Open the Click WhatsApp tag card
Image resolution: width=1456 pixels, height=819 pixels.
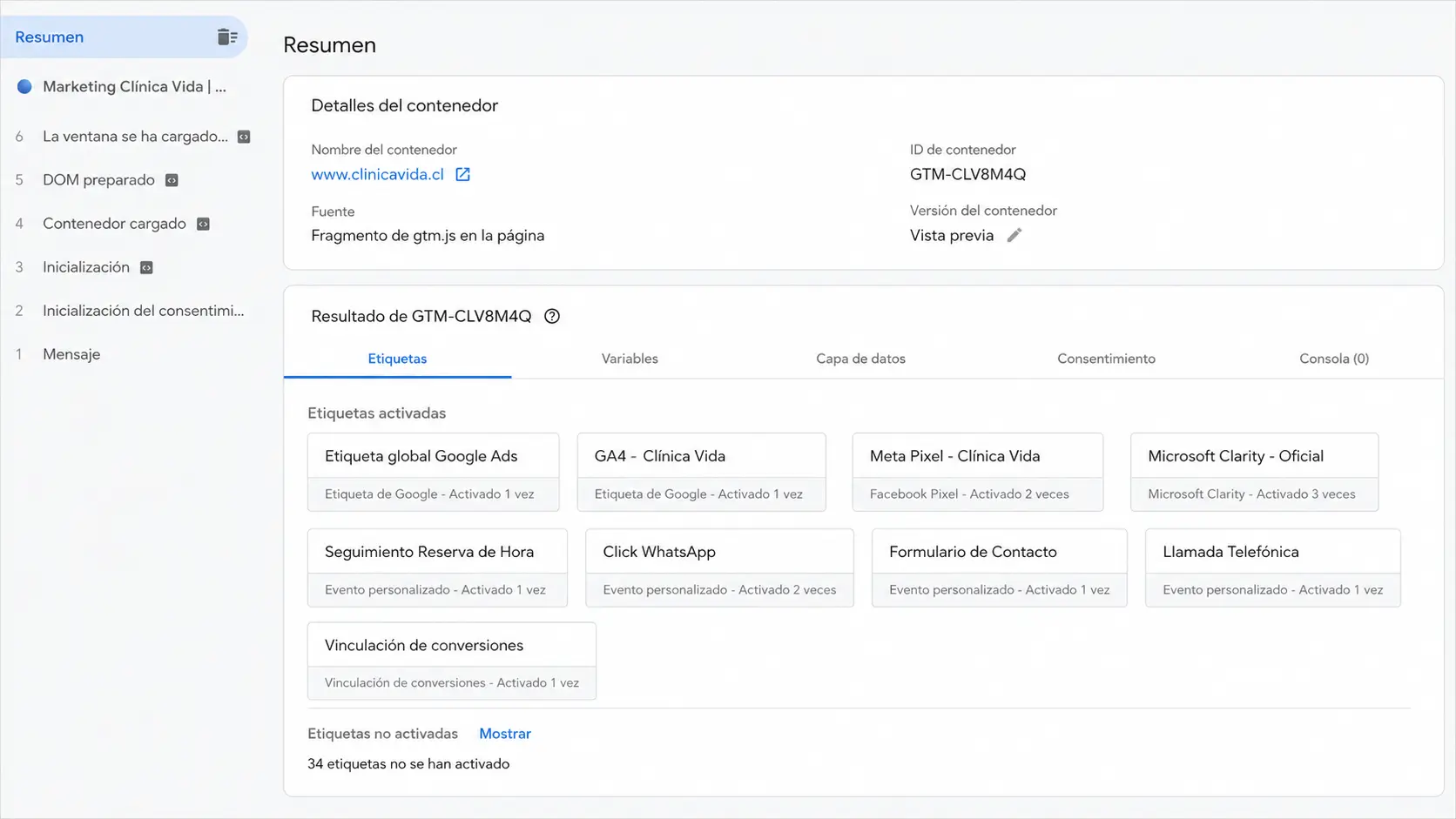pos(719,567)
